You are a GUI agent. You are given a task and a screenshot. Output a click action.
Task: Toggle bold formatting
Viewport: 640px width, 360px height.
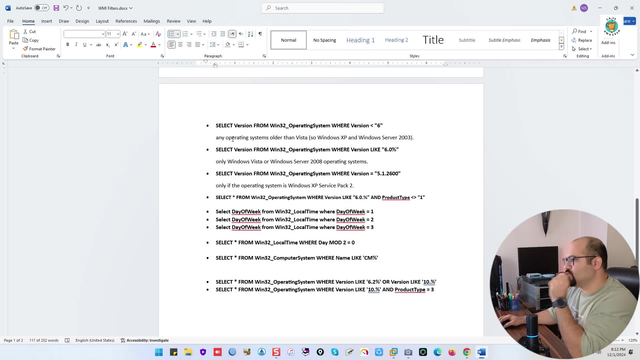(x=68, y=44)
